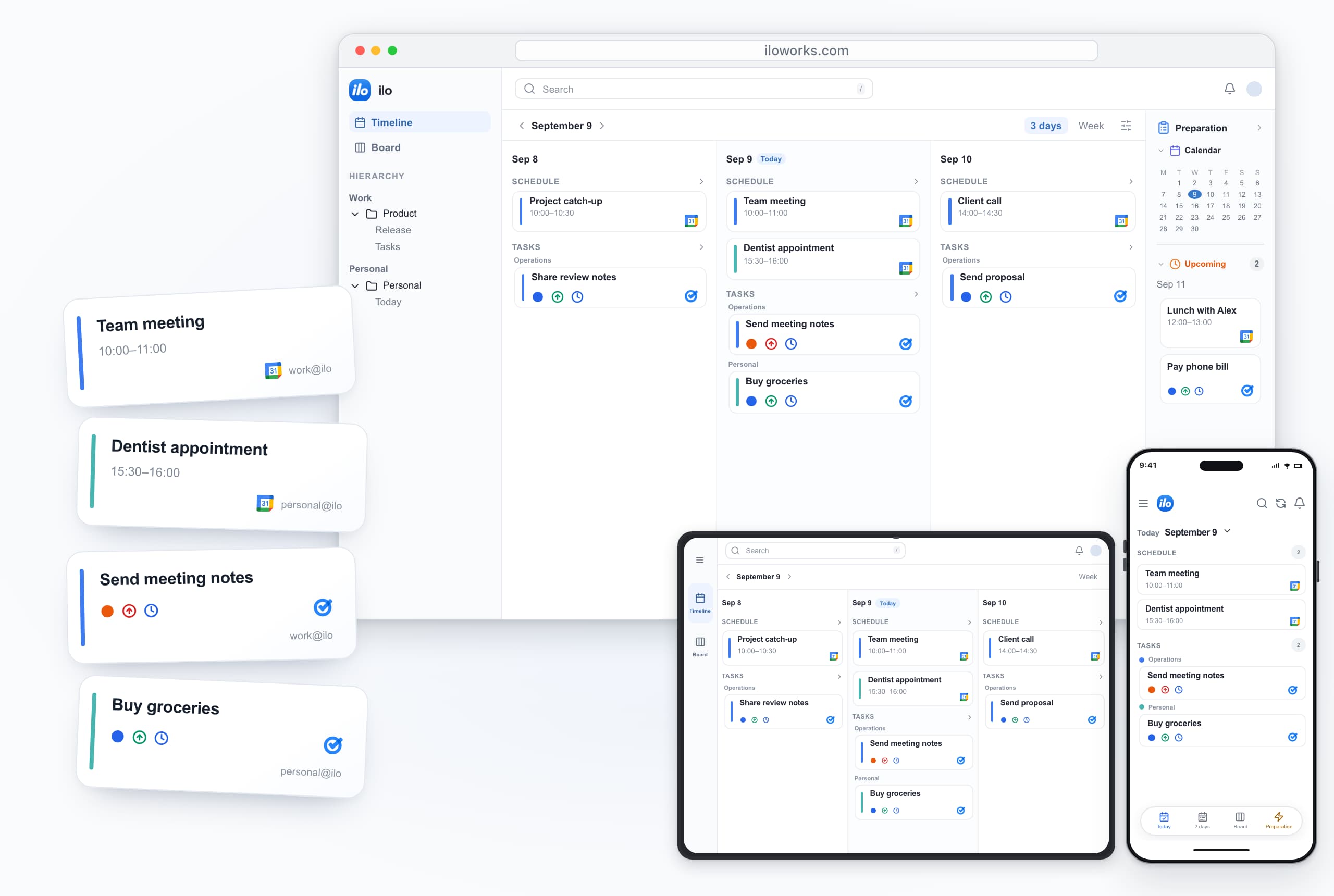The image size is (1334, 896).
Task: Click blue status dot on Pay phone bill
Action: point(1172,391)
